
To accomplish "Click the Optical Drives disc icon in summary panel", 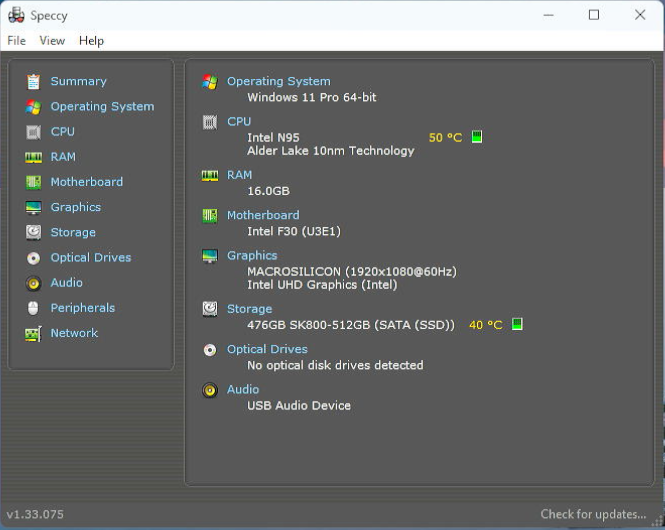I will (210, 350).
